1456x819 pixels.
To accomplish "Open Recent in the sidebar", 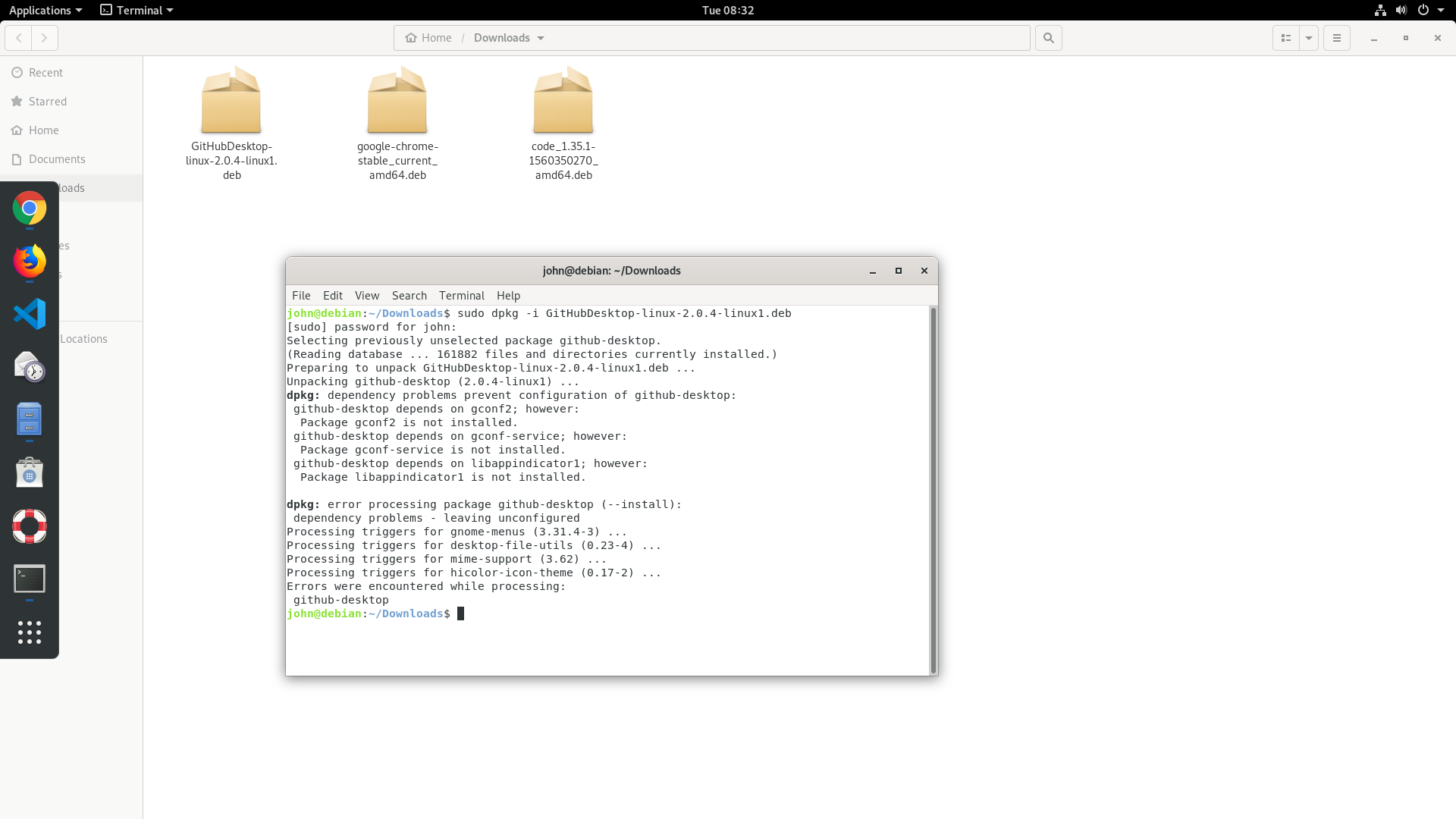I will tap(71, 73).
